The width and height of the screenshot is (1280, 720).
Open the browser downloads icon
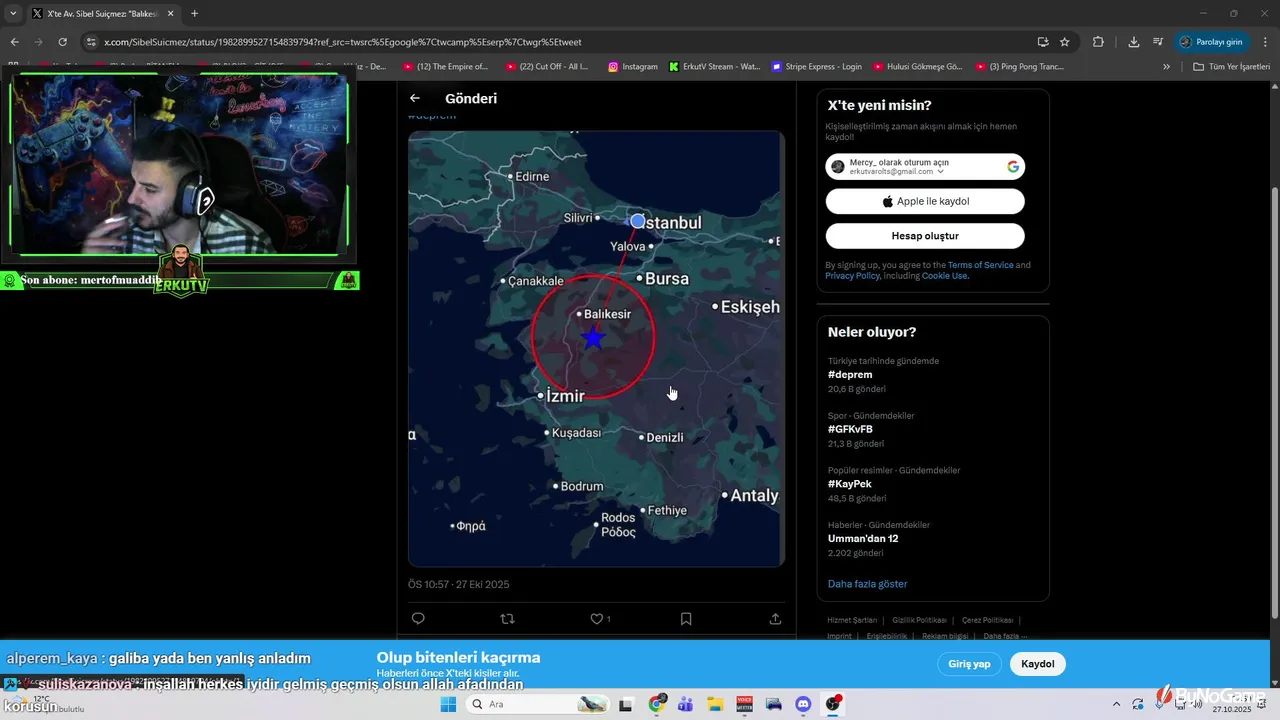[1133, 42]
